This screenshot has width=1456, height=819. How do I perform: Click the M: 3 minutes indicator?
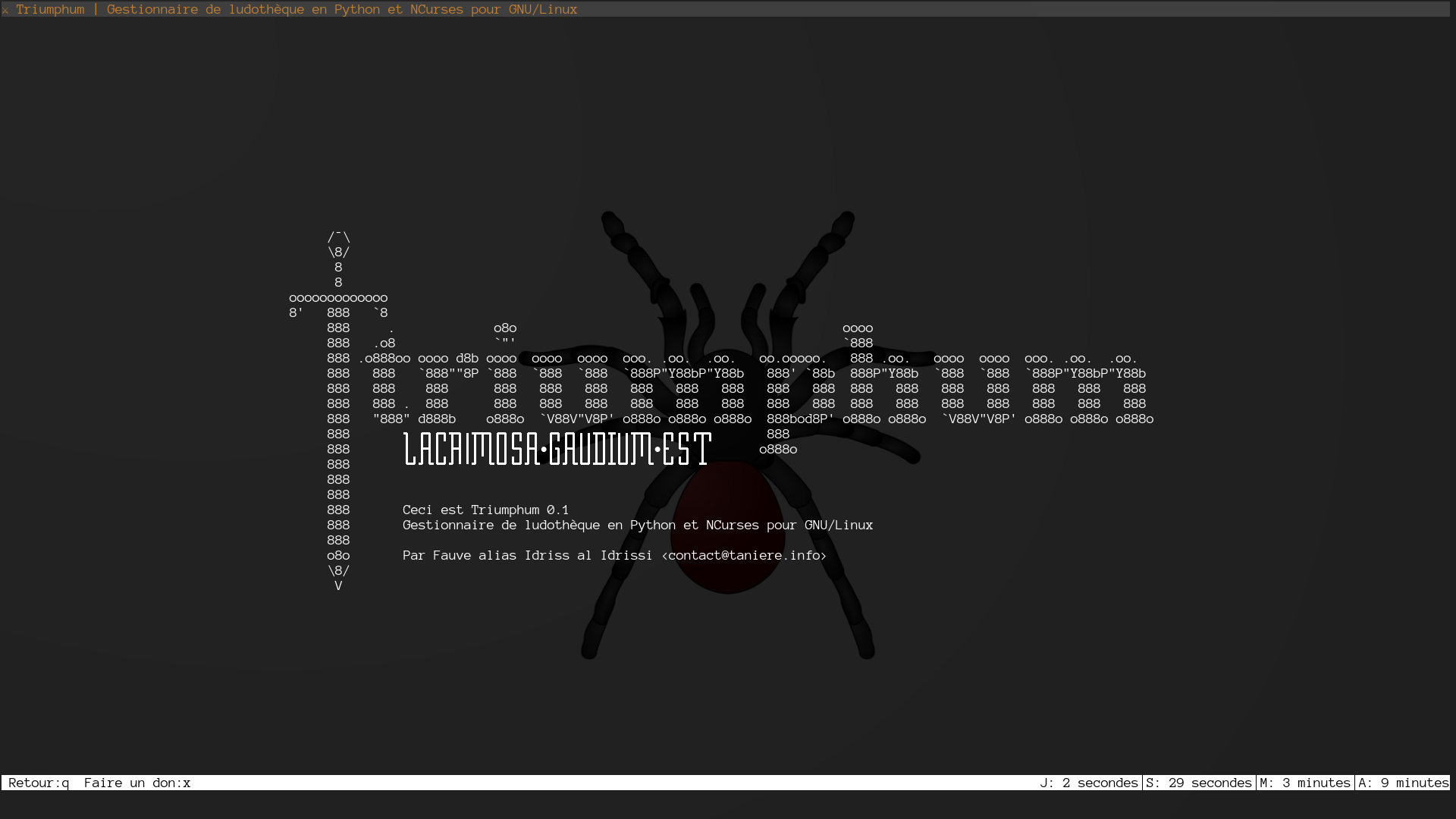click(x=1305, y=783)
